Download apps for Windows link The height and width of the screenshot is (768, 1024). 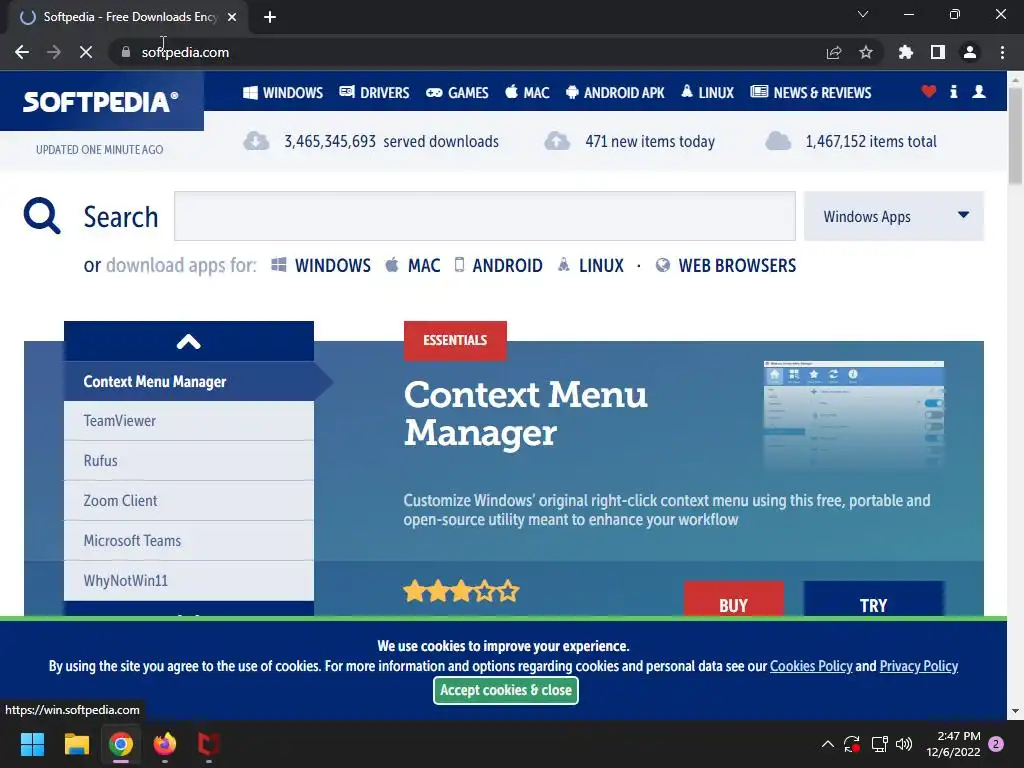(x=321, y=266)
